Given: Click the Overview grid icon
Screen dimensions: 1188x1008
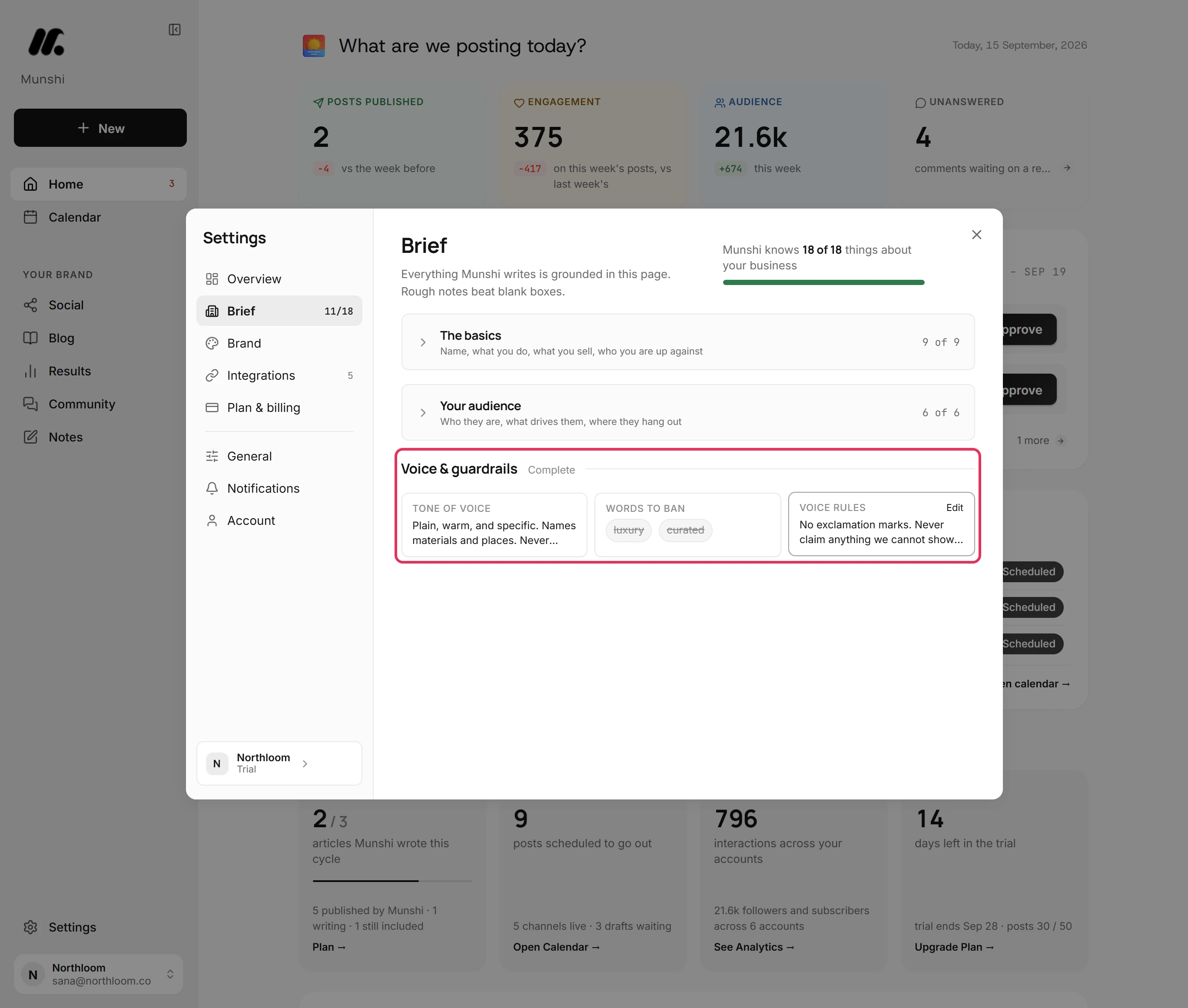Looking at the screenshot, I should (212, 279).
